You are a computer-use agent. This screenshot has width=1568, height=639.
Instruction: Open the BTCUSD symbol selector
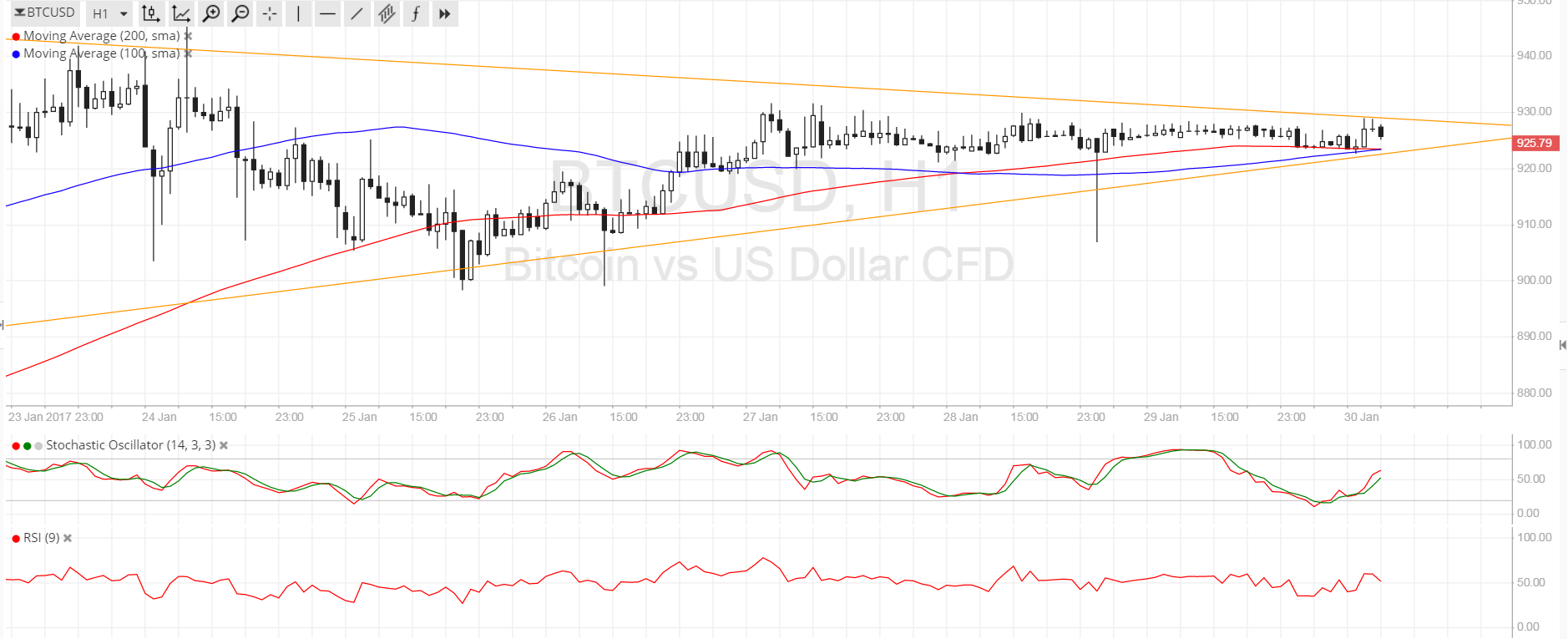coord(45,13)
